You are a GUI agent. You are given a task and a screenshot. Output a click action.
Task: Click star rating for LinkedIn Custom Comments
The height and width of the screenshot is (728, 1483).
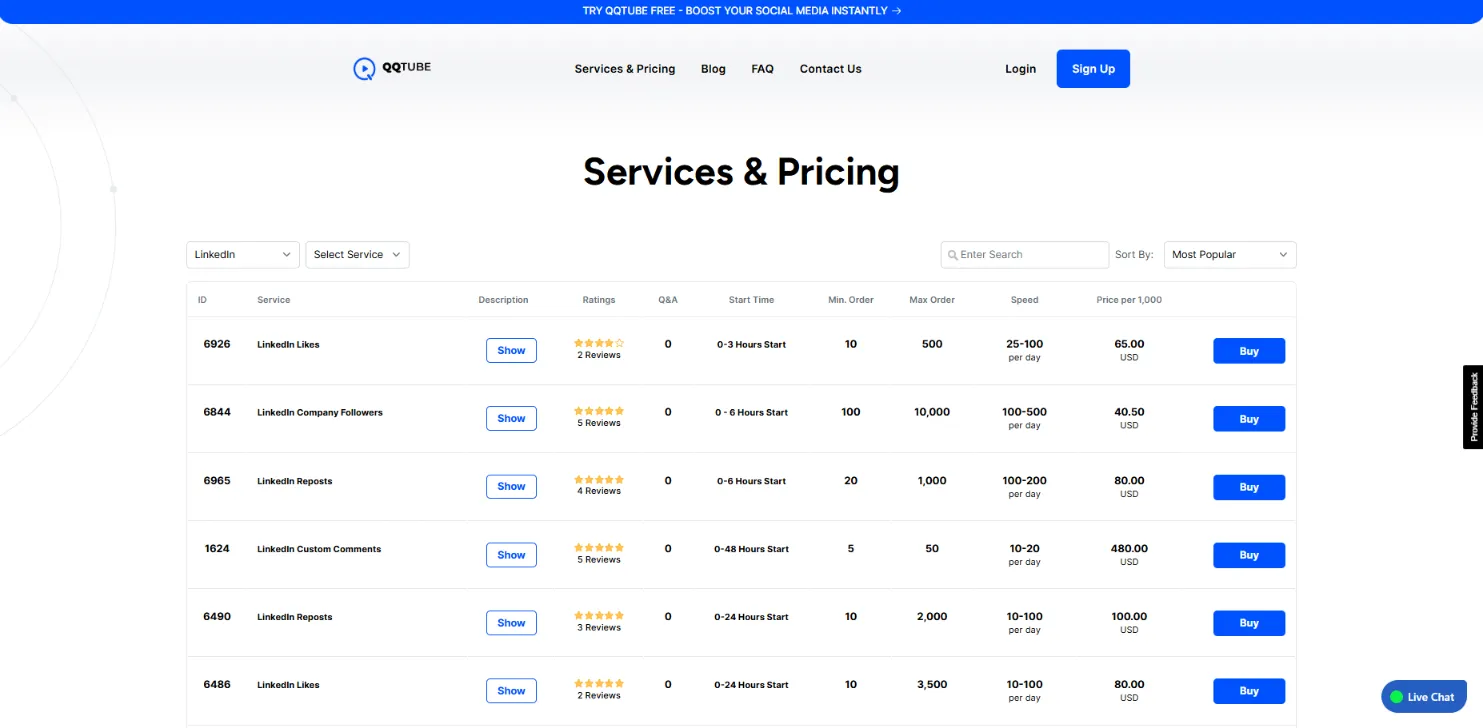(x=599, y=548)
